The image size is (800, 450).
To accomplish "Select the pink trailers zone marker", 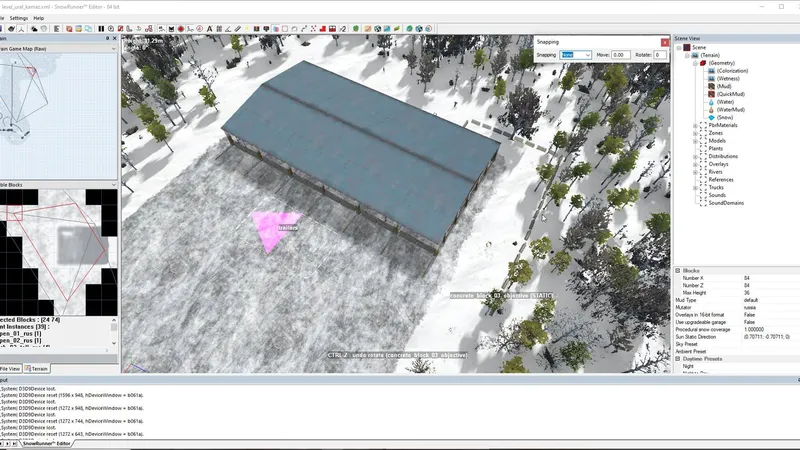I will click(276, 229).
